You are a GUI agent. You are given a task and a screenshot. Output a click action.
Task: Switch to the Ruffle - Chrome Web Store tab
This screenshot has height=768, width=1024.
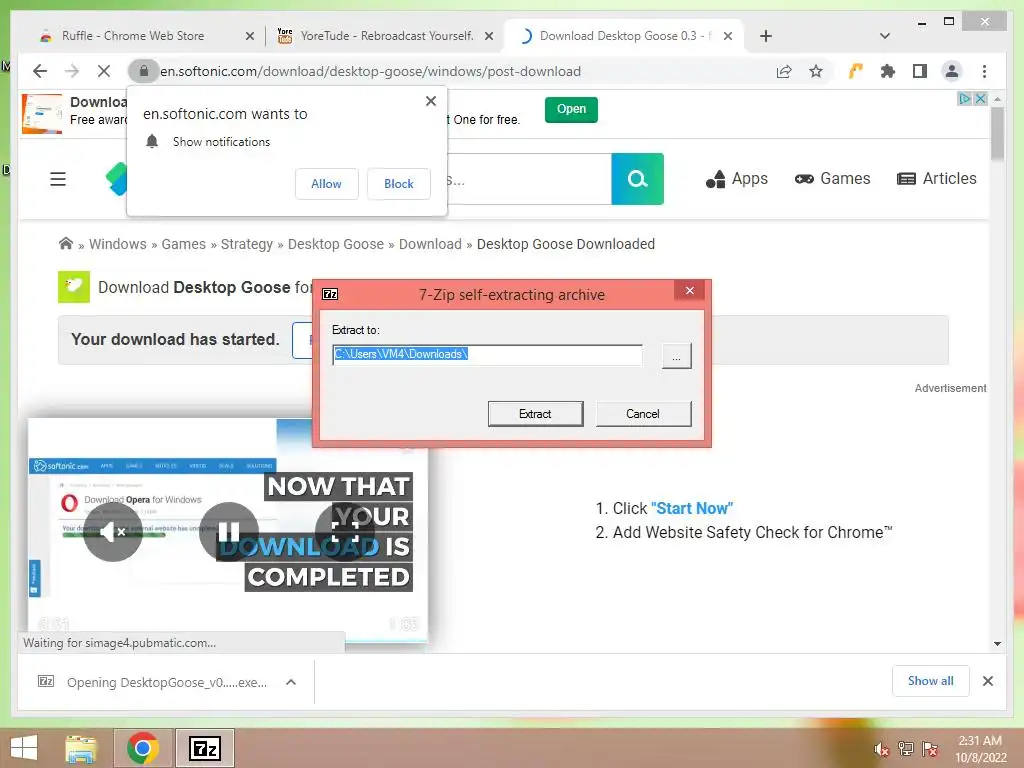click(133, 36)
